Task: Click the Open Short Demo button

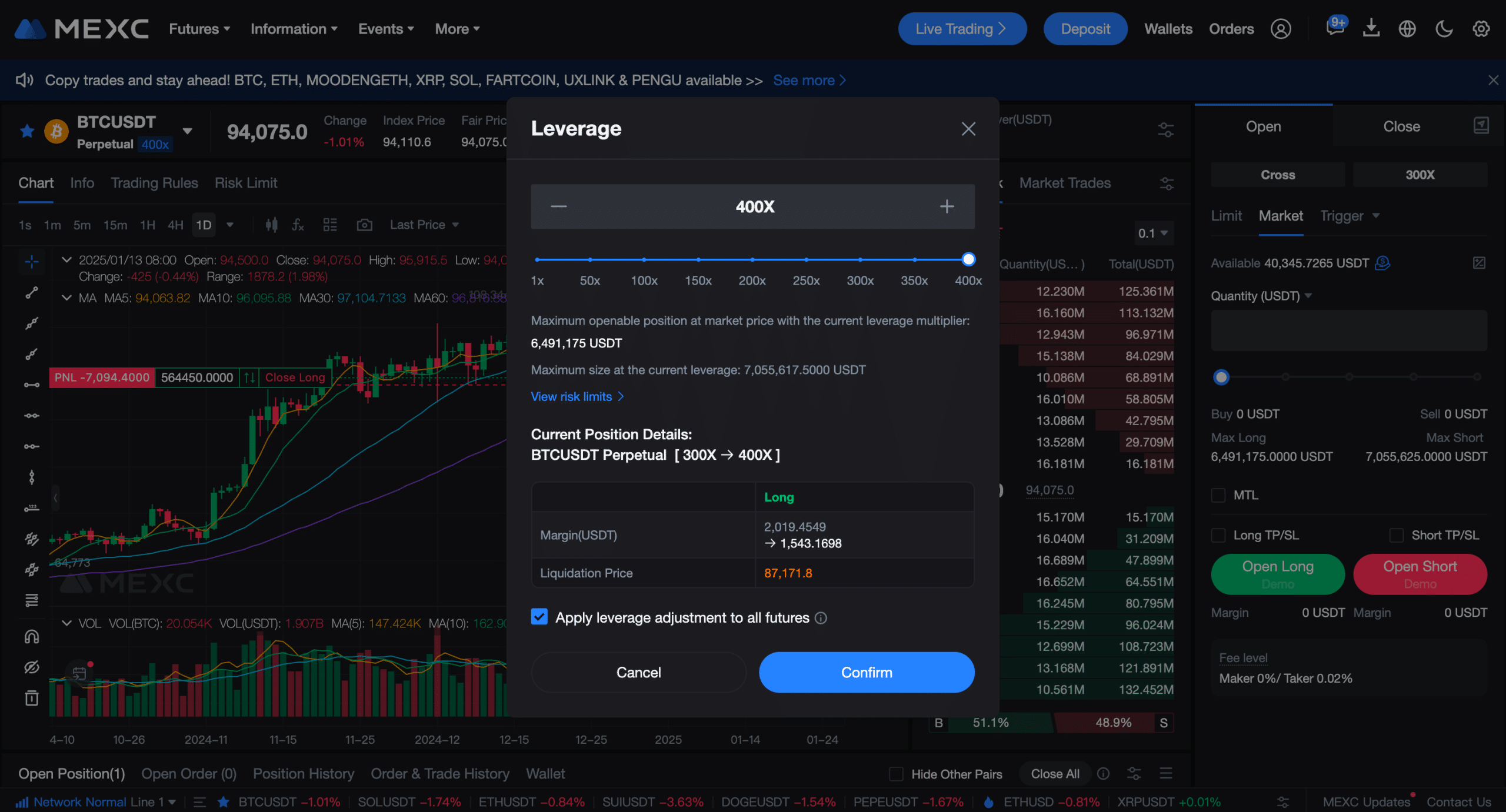Action: tap(1420, 574)
